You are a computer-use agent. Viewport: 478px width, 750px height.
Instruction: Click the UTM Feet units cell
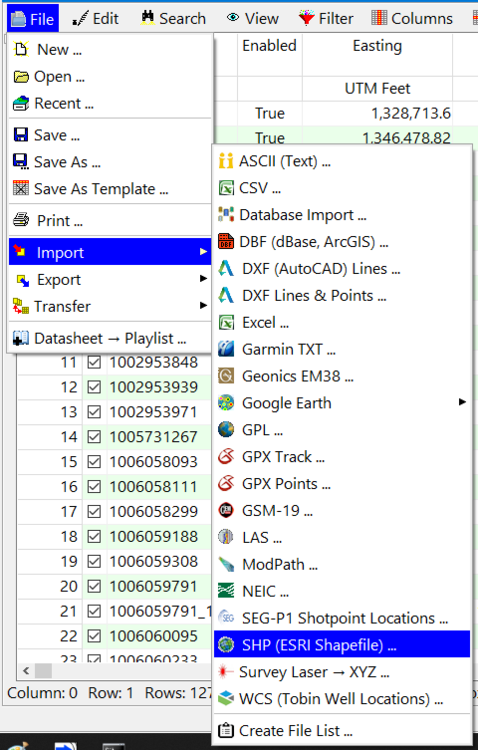(x=377, y=88)
